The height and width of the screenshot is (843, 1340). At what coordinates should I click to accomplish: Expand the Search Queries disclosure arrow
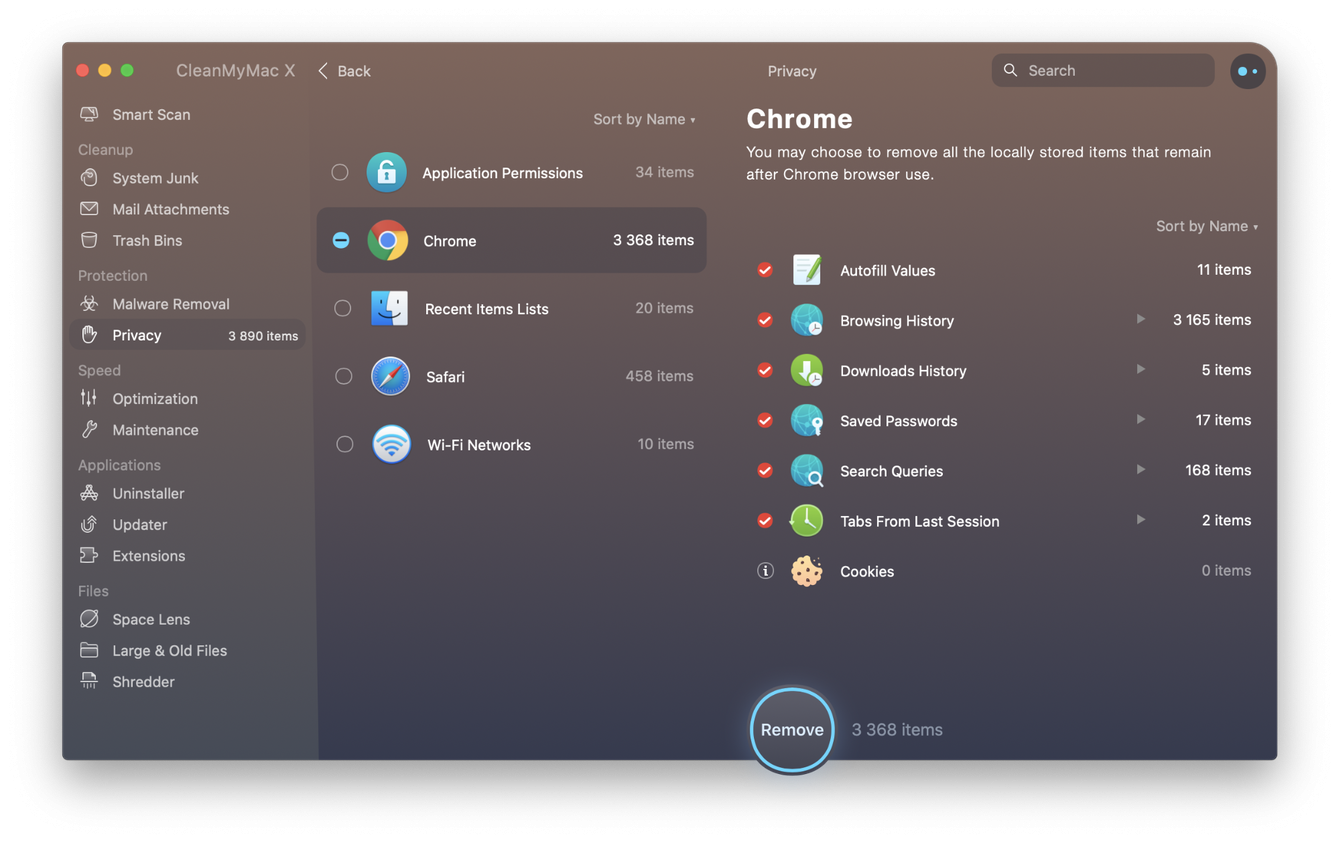point(1140,469)
